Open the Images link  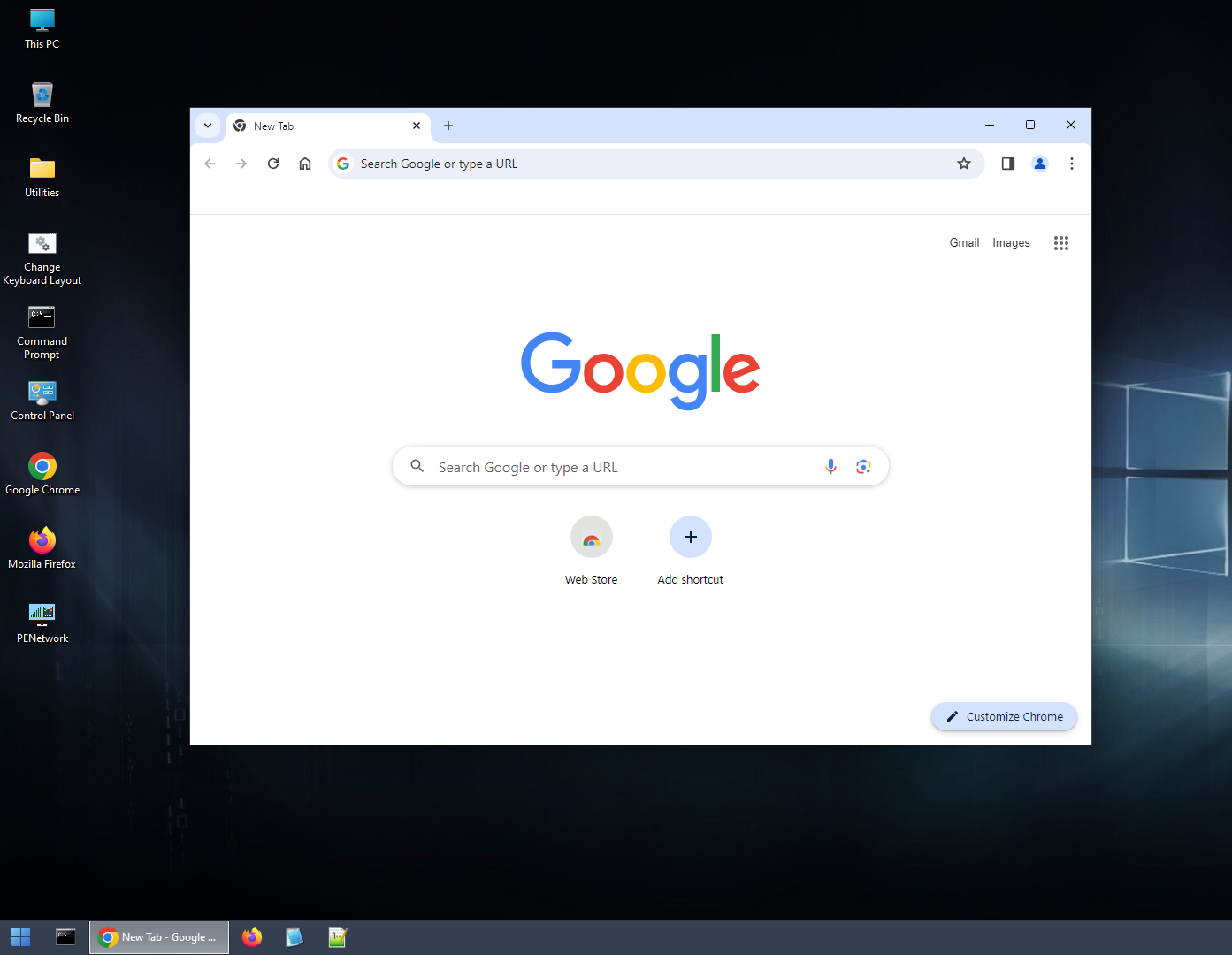1011,243
